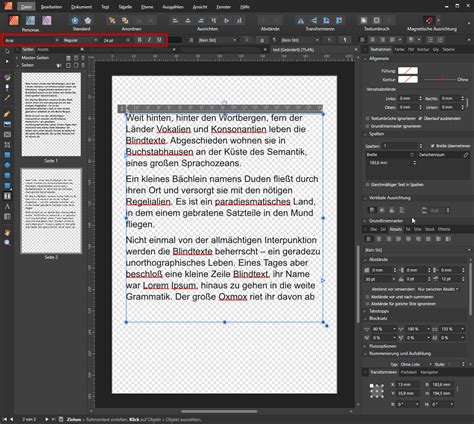Select the Ellipse shape tool
The height and width of the screenshot is (424, 474).
click(7, 165)
